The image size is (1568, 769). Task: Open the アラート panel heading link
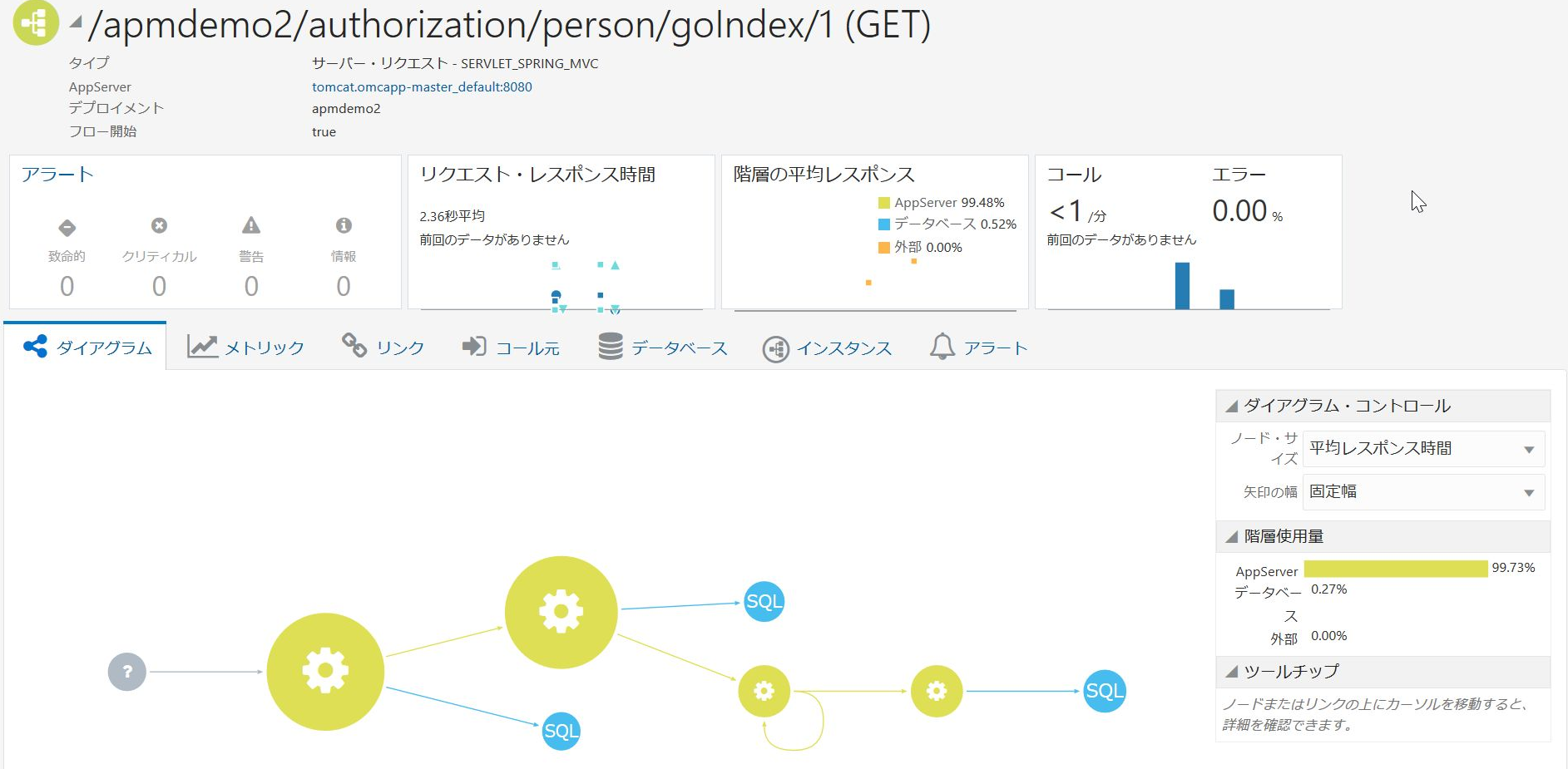click(x=57, y=175)
